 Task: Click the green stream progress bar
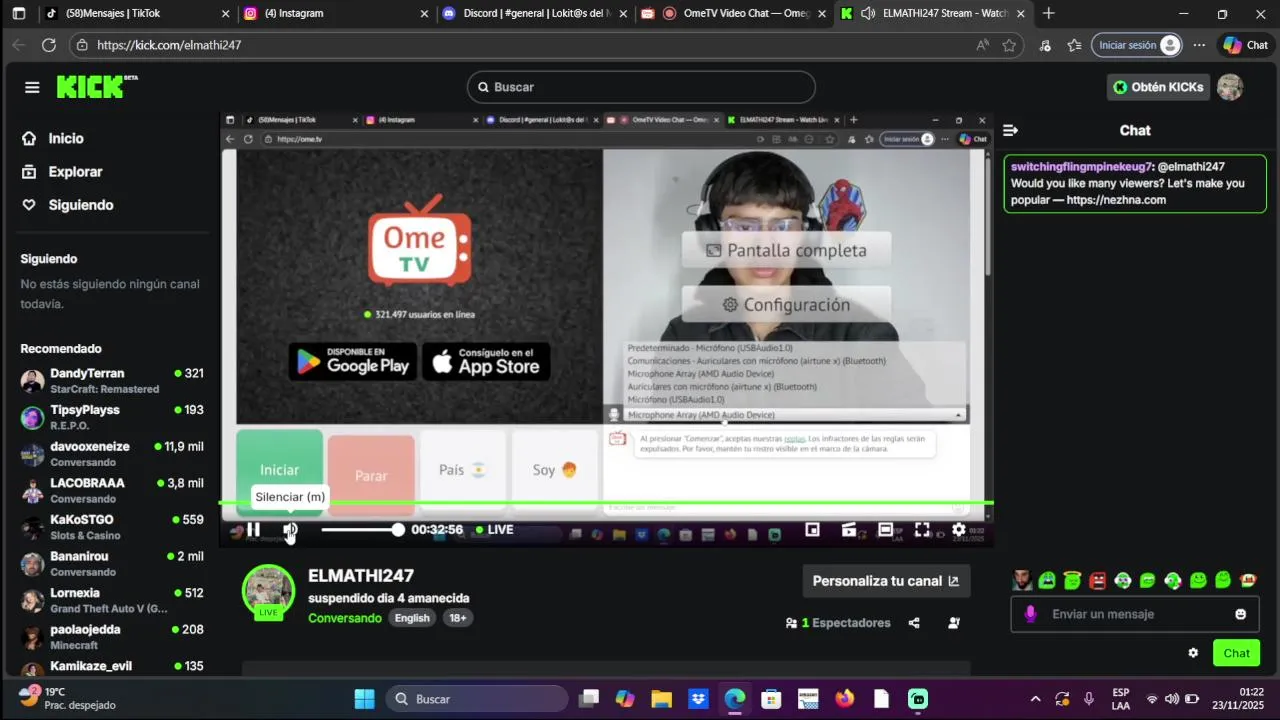tap(606, 504)
